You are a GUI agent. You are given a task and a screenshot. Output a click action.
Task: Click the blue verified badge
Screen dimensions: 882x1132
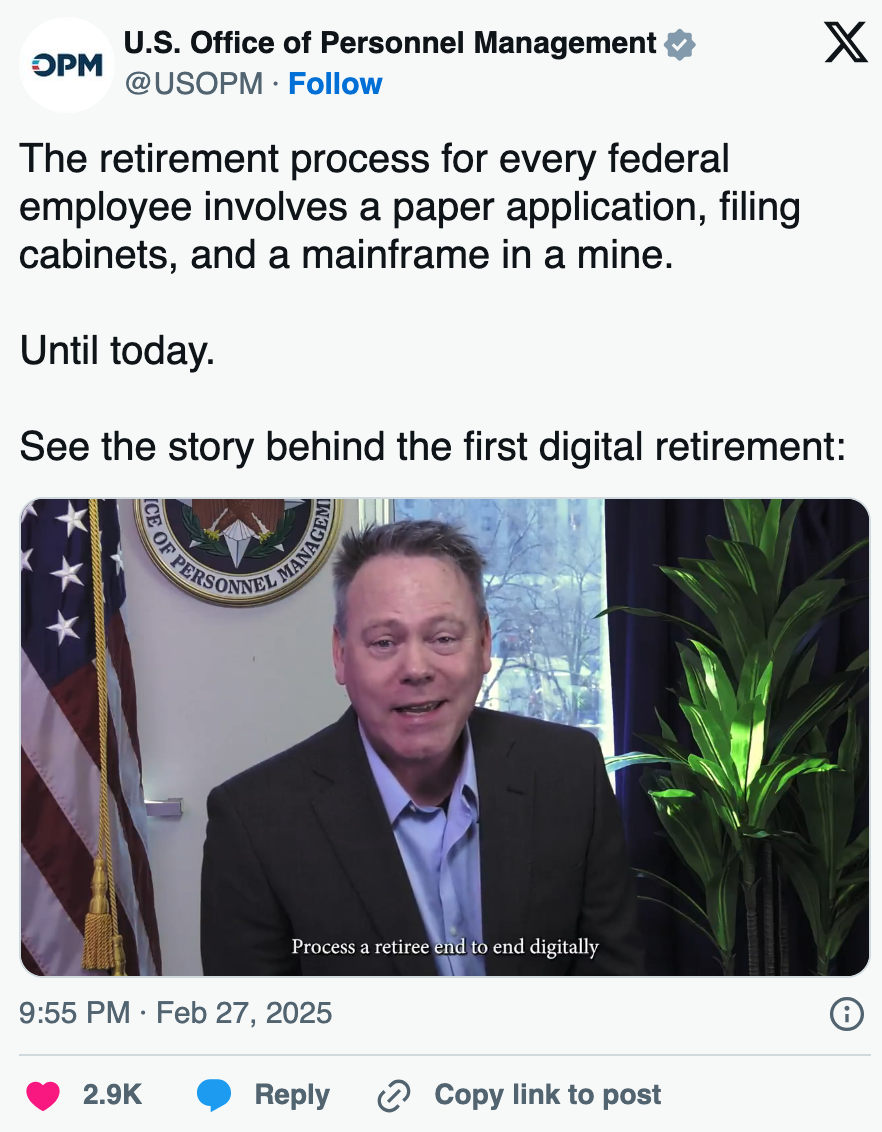coord(679,45)
